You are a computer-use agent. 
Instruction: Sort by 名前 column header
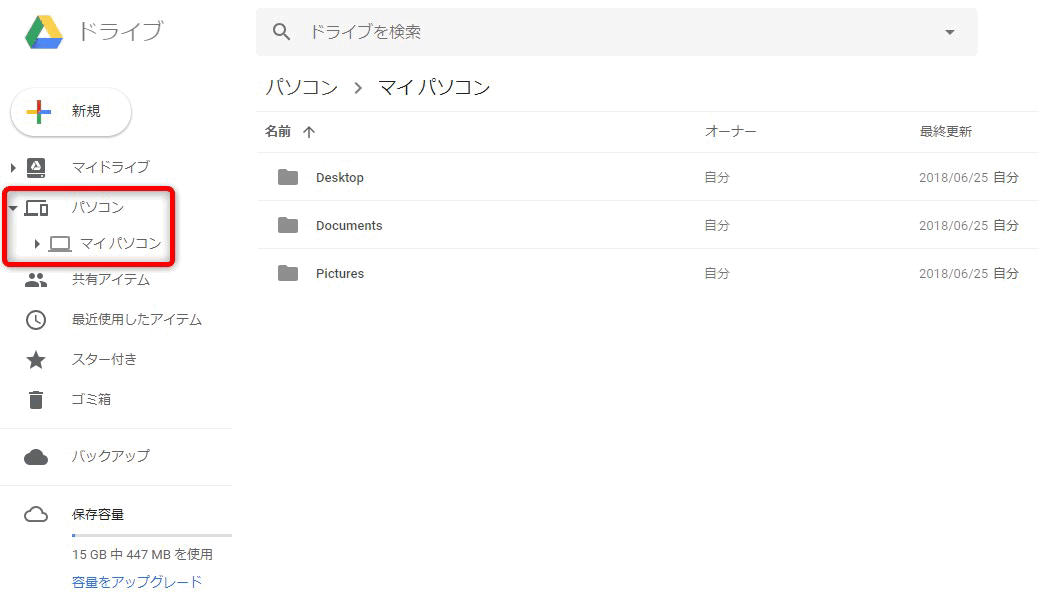278,132
